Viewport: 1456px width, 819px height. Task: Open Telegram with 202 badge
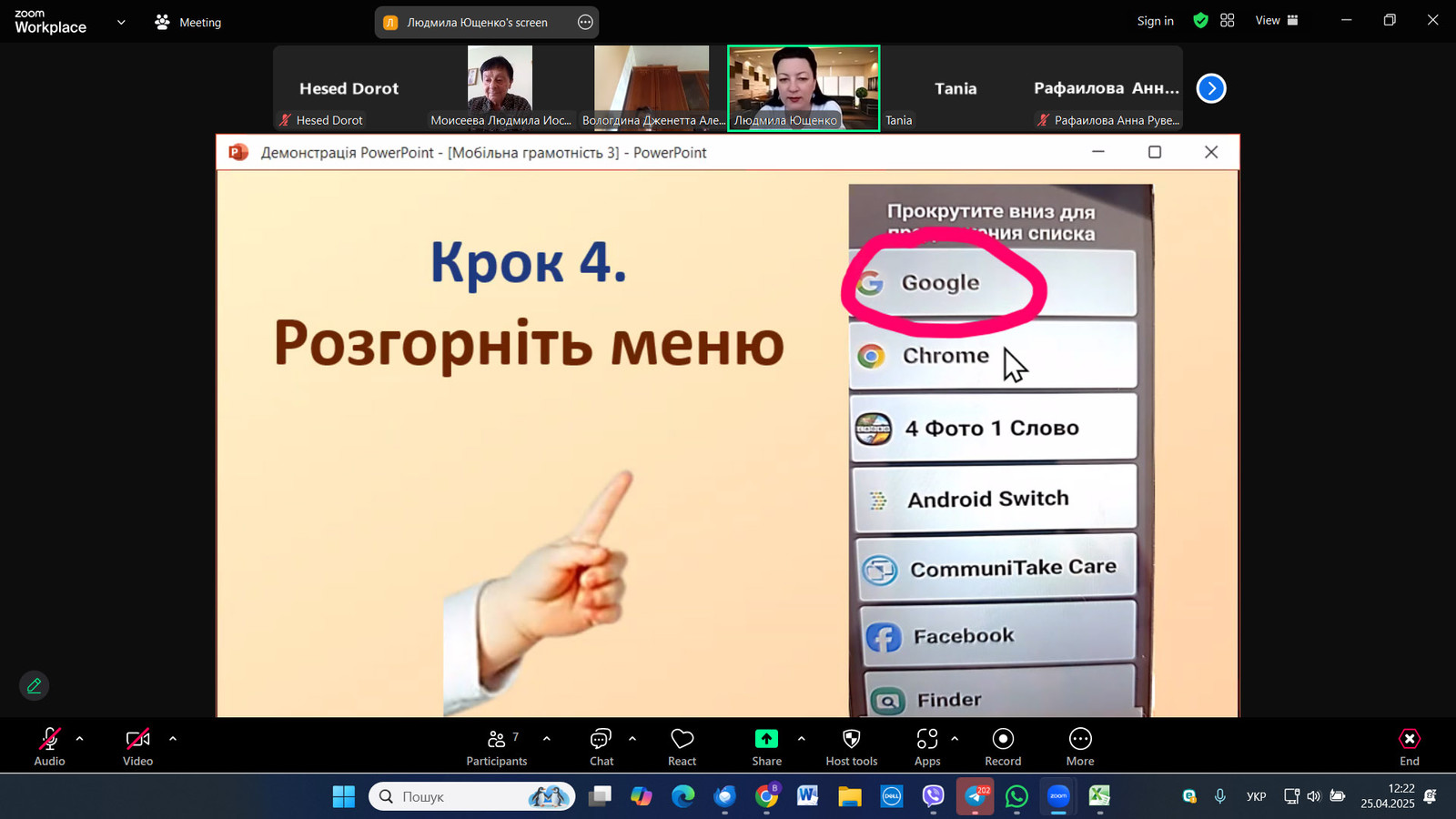pos(976,796)
